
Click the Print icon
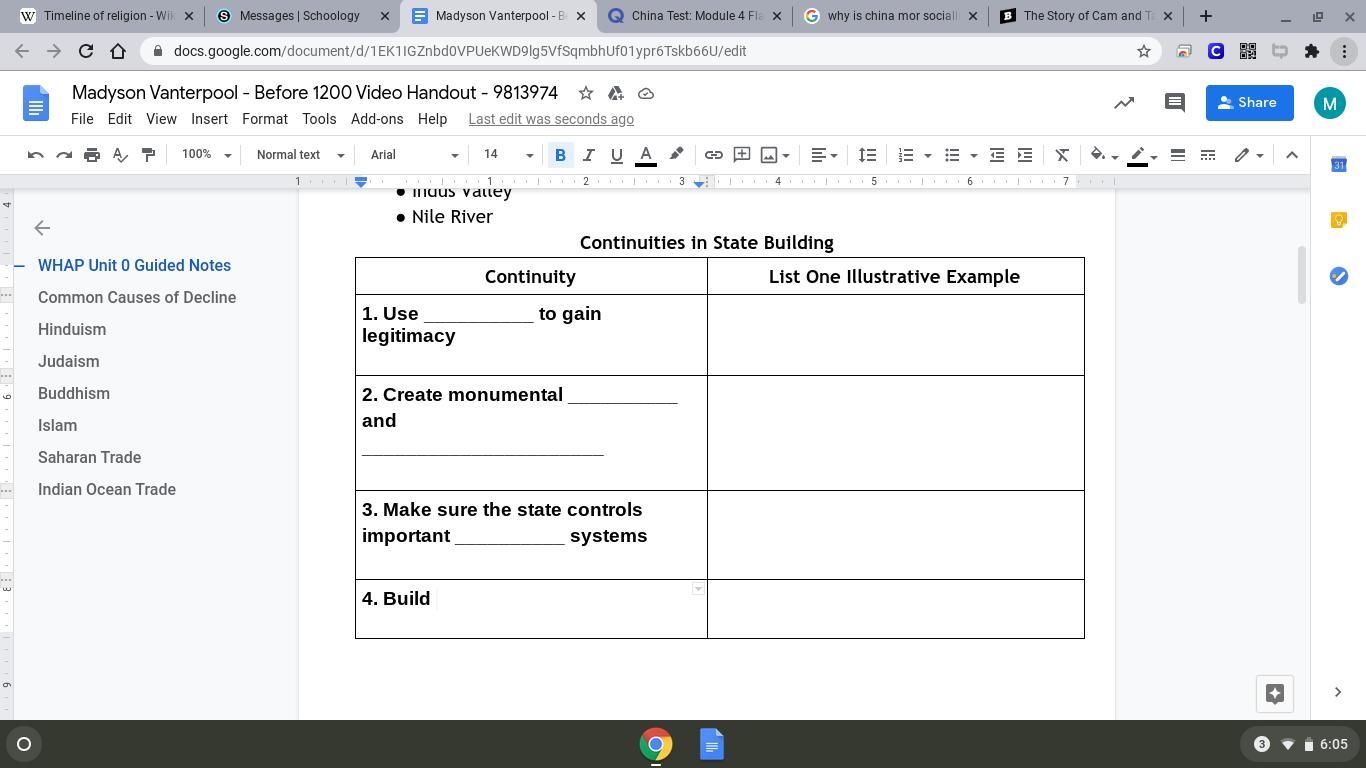tap(92, 155)
